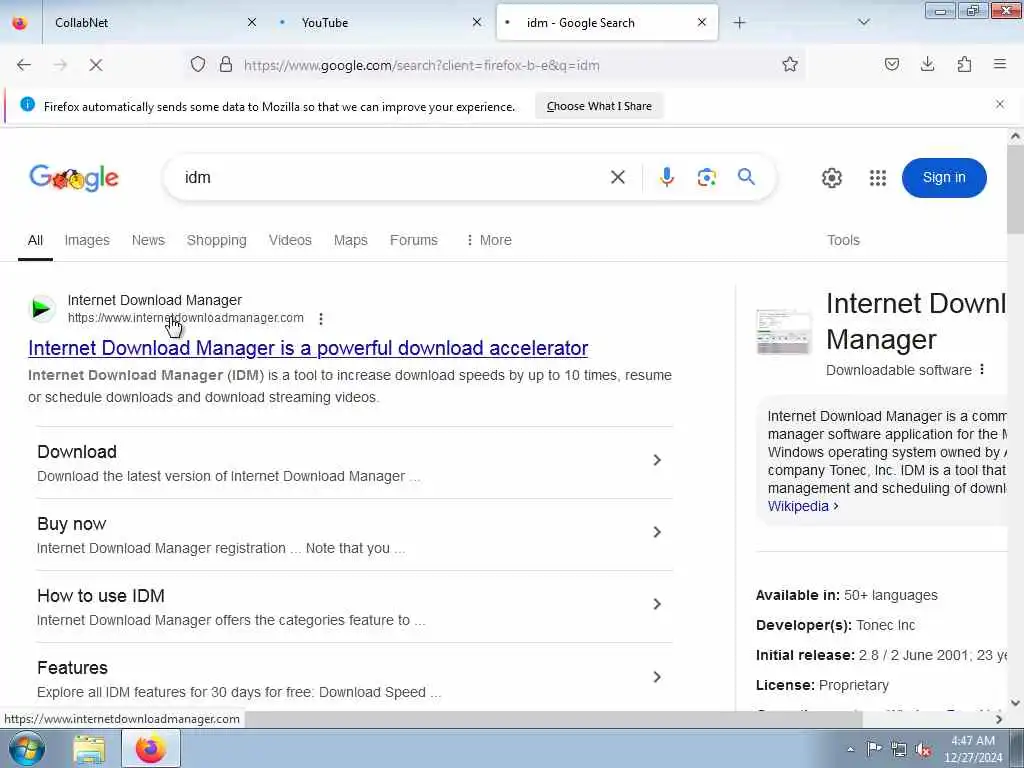
Task: Clear the search box text
Action: tap(618, 177)
